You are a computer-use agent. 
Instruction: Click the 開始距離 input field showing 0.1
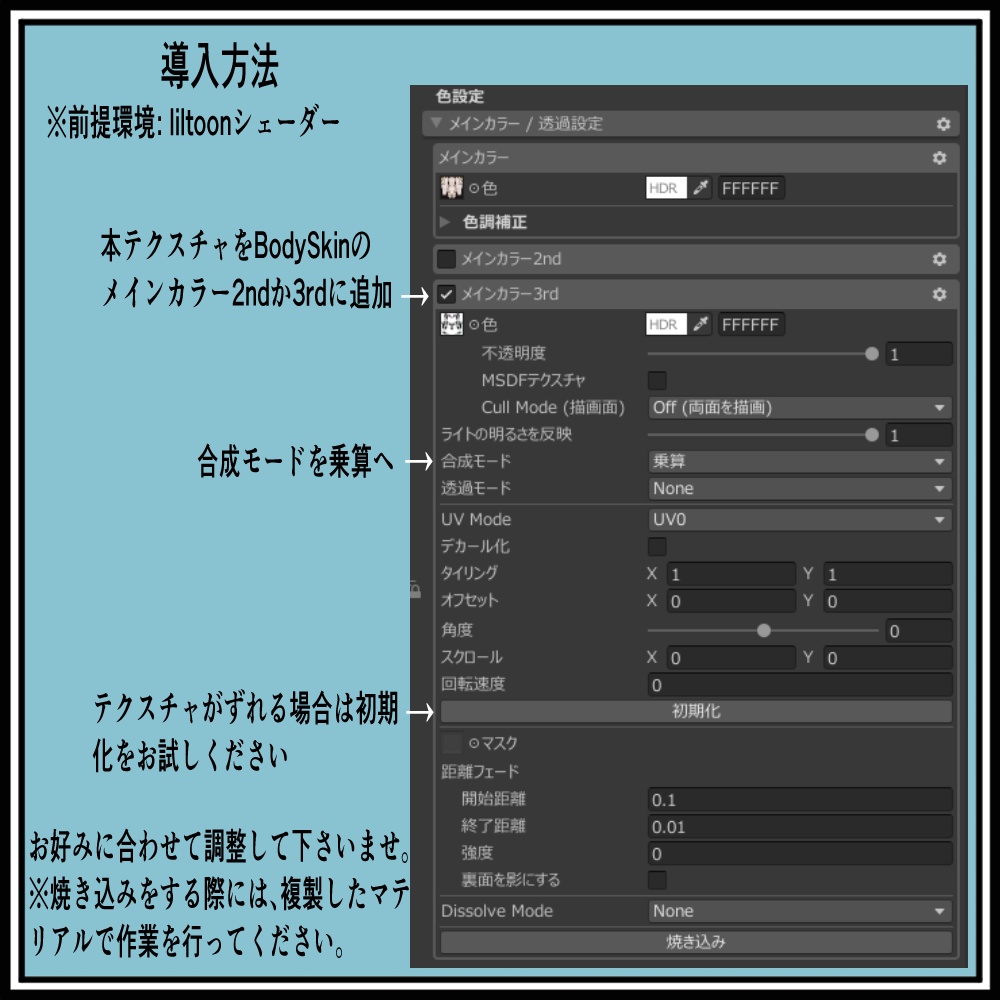[x=799, y=799]
